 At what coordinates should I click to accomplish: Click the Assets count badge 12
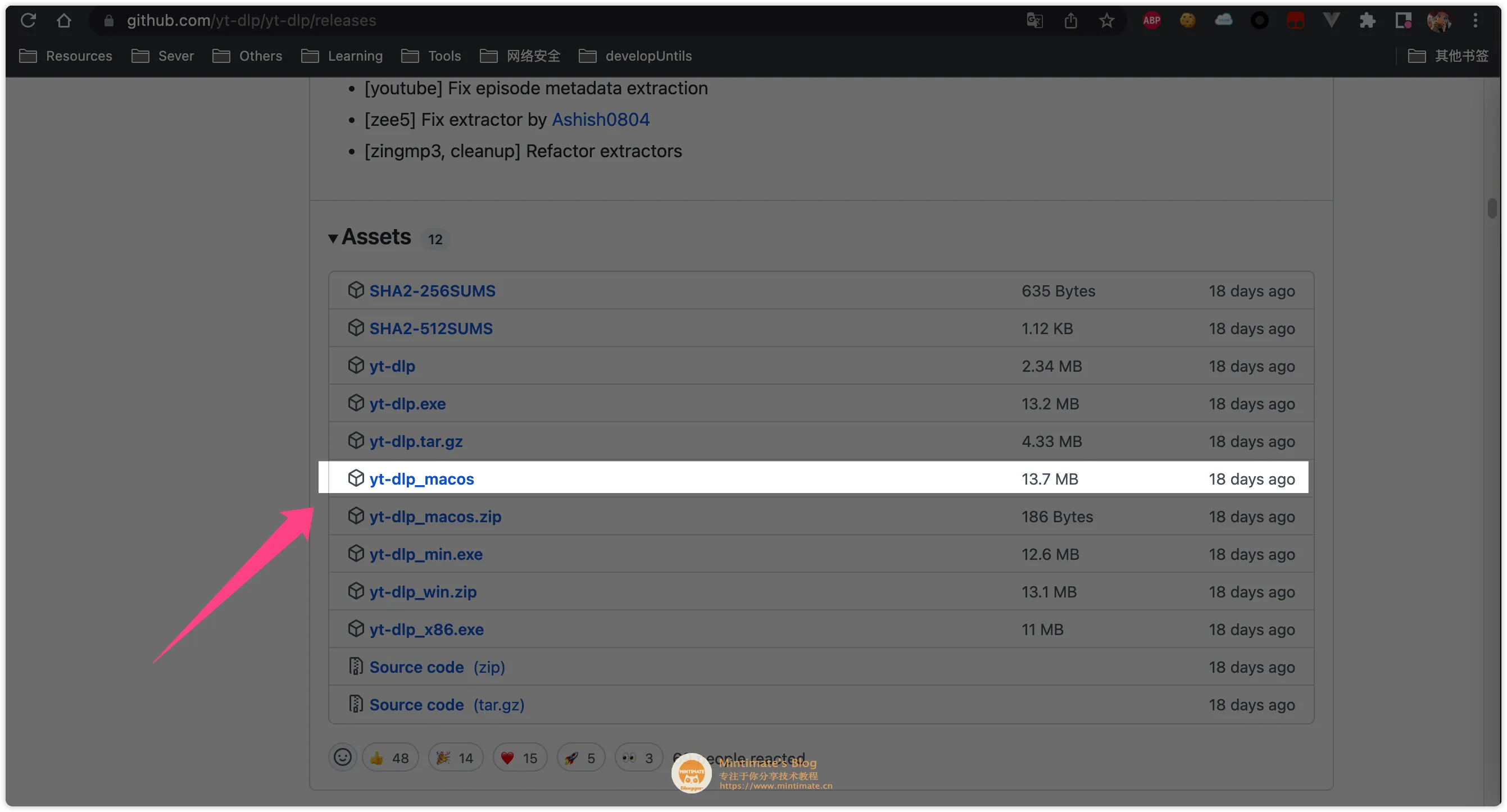435,239
